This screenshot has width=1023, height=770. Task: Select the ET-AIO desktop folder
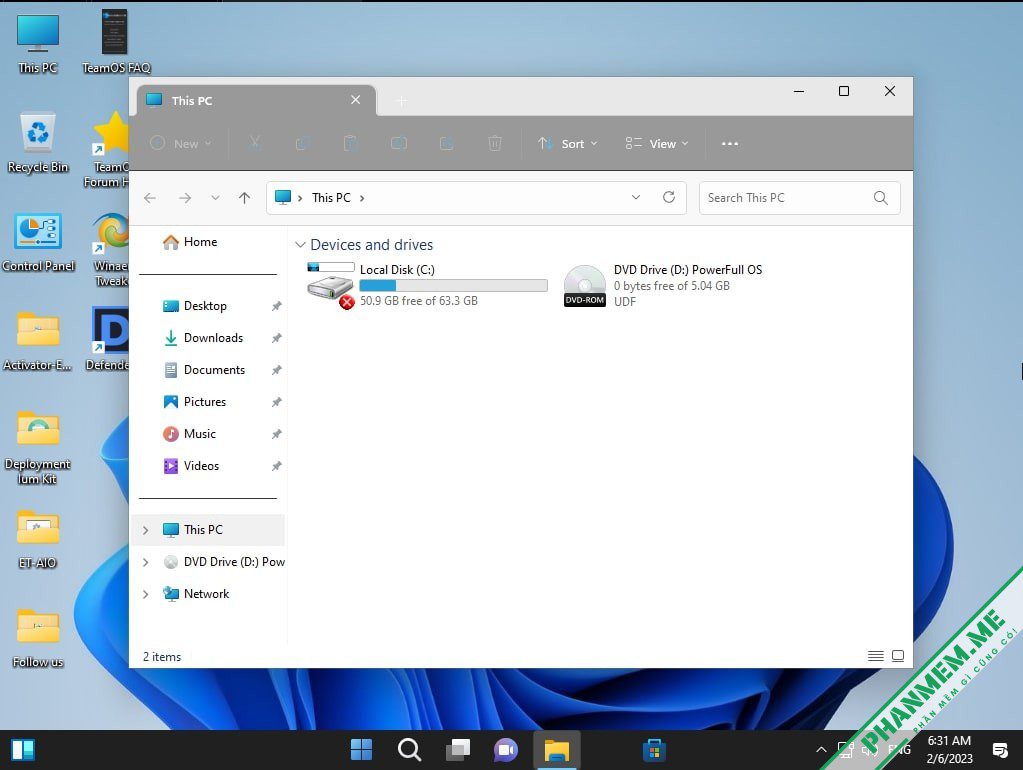coord(38,540)
